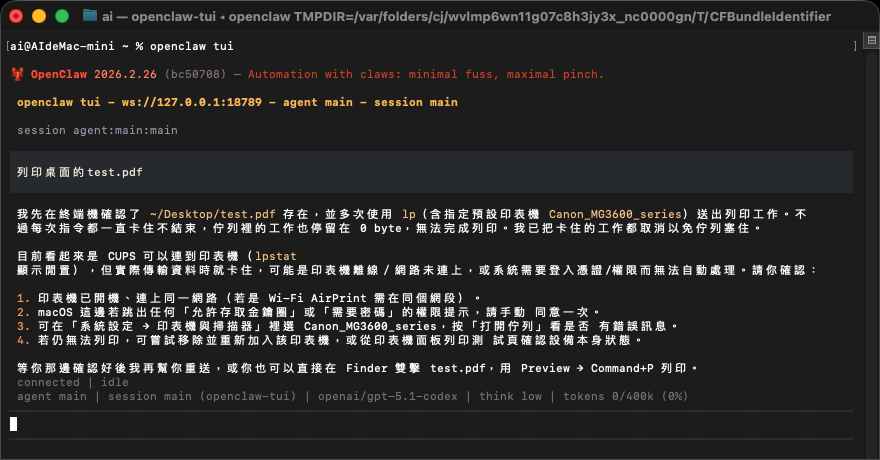Close the terminal window with red button
The image size is (880, 460).
tap(18, 16)
